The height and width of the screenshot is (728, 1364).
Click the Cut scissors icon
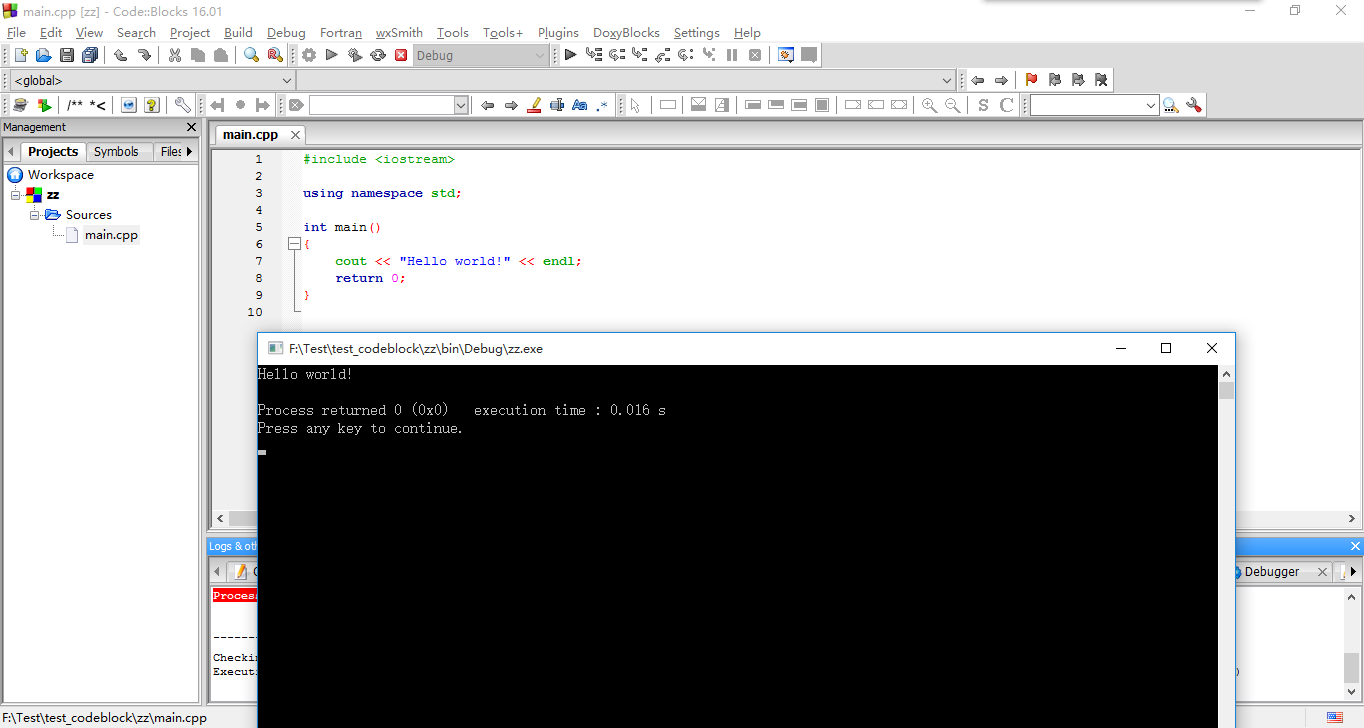[x=175, y=56]
